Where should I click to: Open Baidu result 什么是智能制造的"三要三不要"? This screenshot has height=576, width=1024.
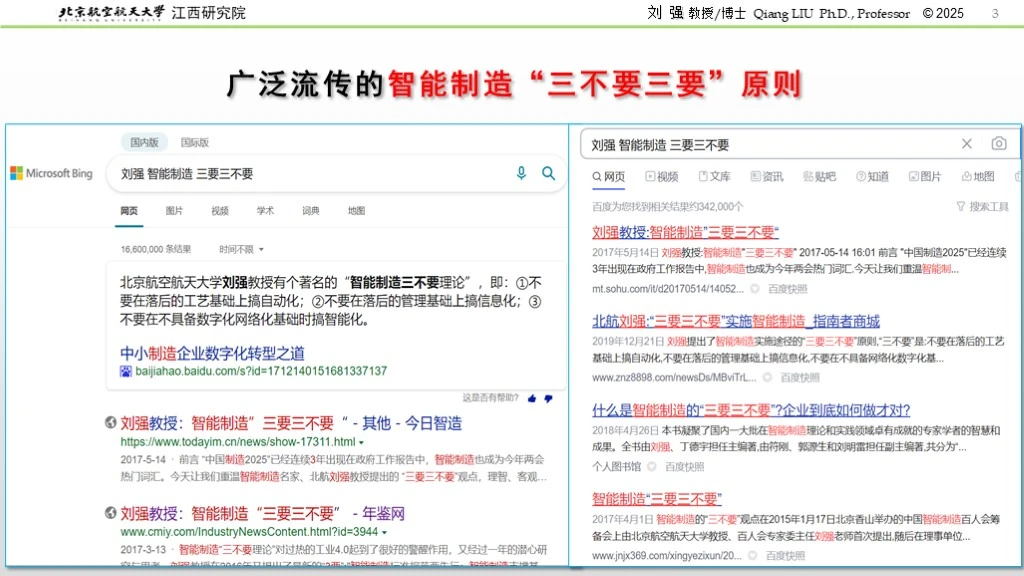[751, 410]
